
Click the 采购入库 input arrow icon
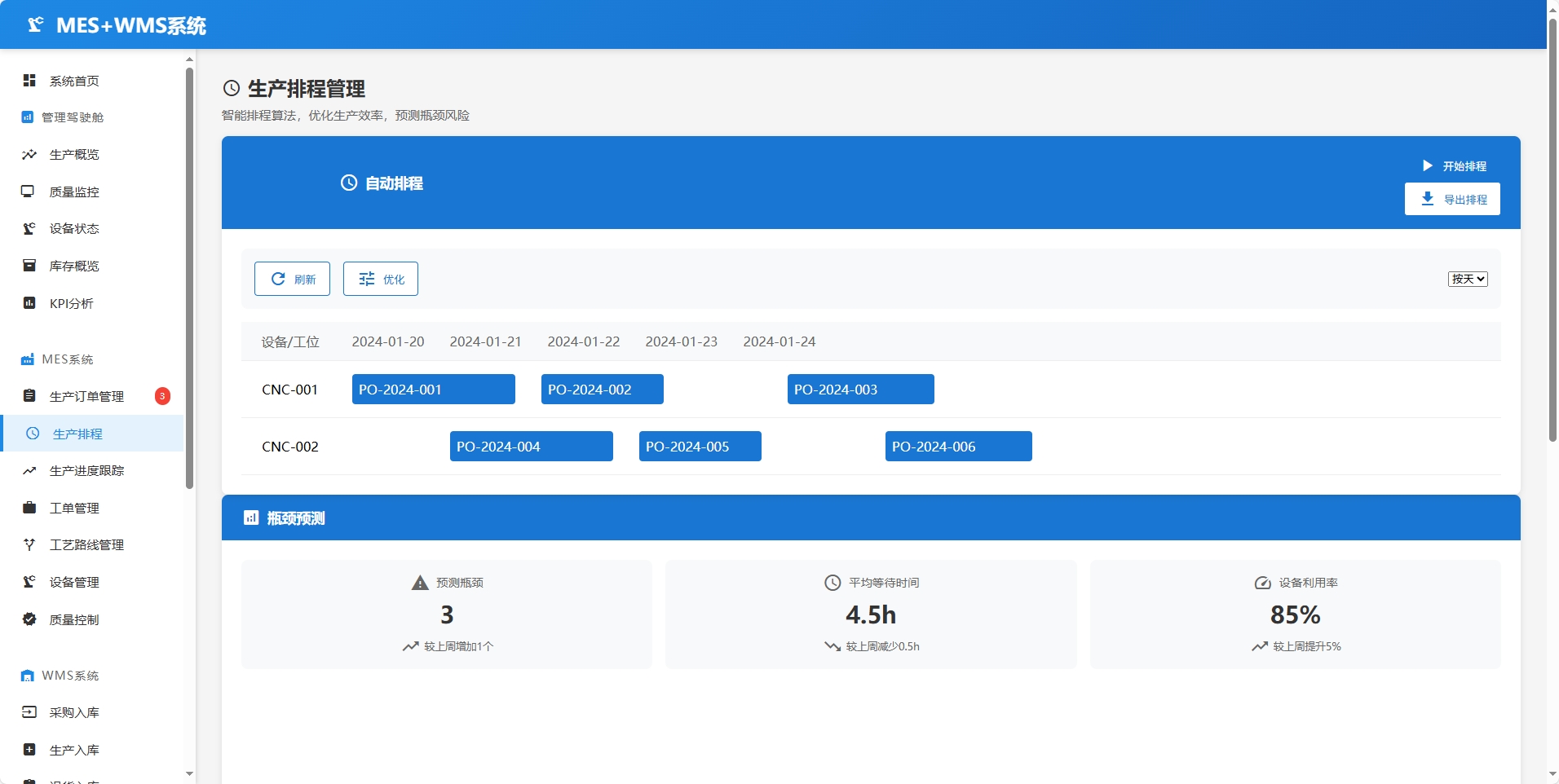[x=29, y=712]
